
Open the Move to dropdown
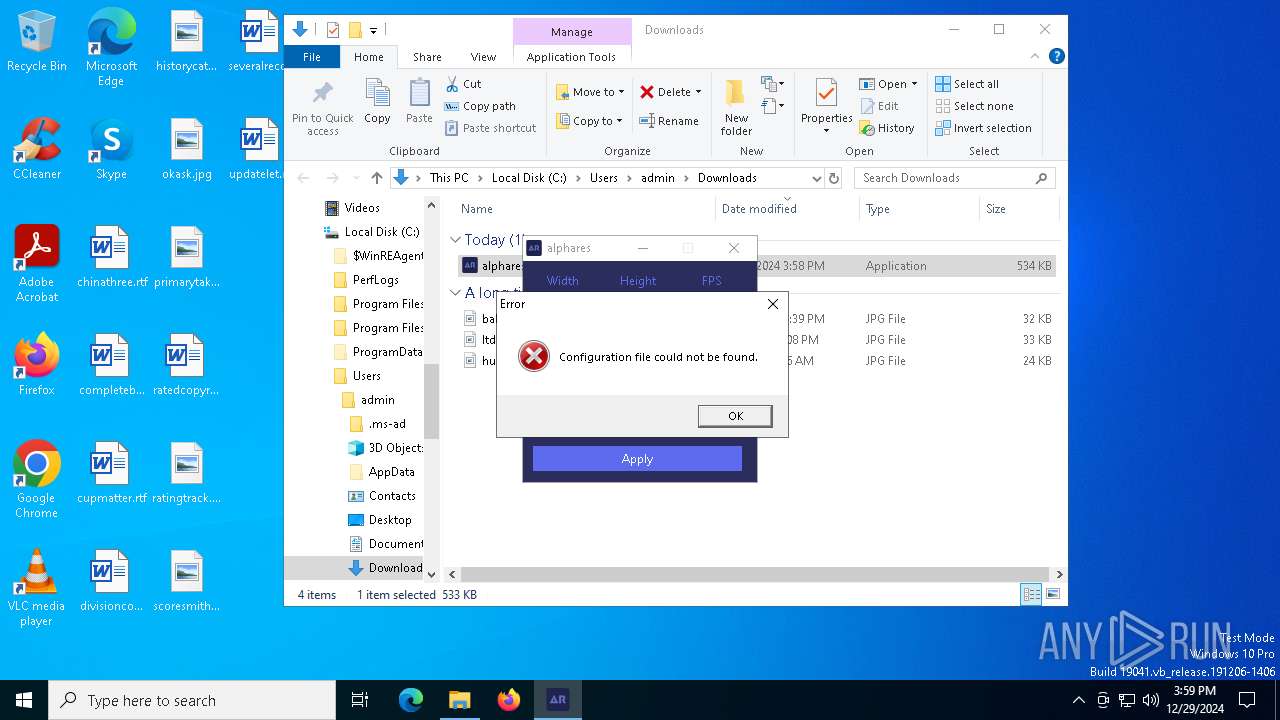coord(590,92)
